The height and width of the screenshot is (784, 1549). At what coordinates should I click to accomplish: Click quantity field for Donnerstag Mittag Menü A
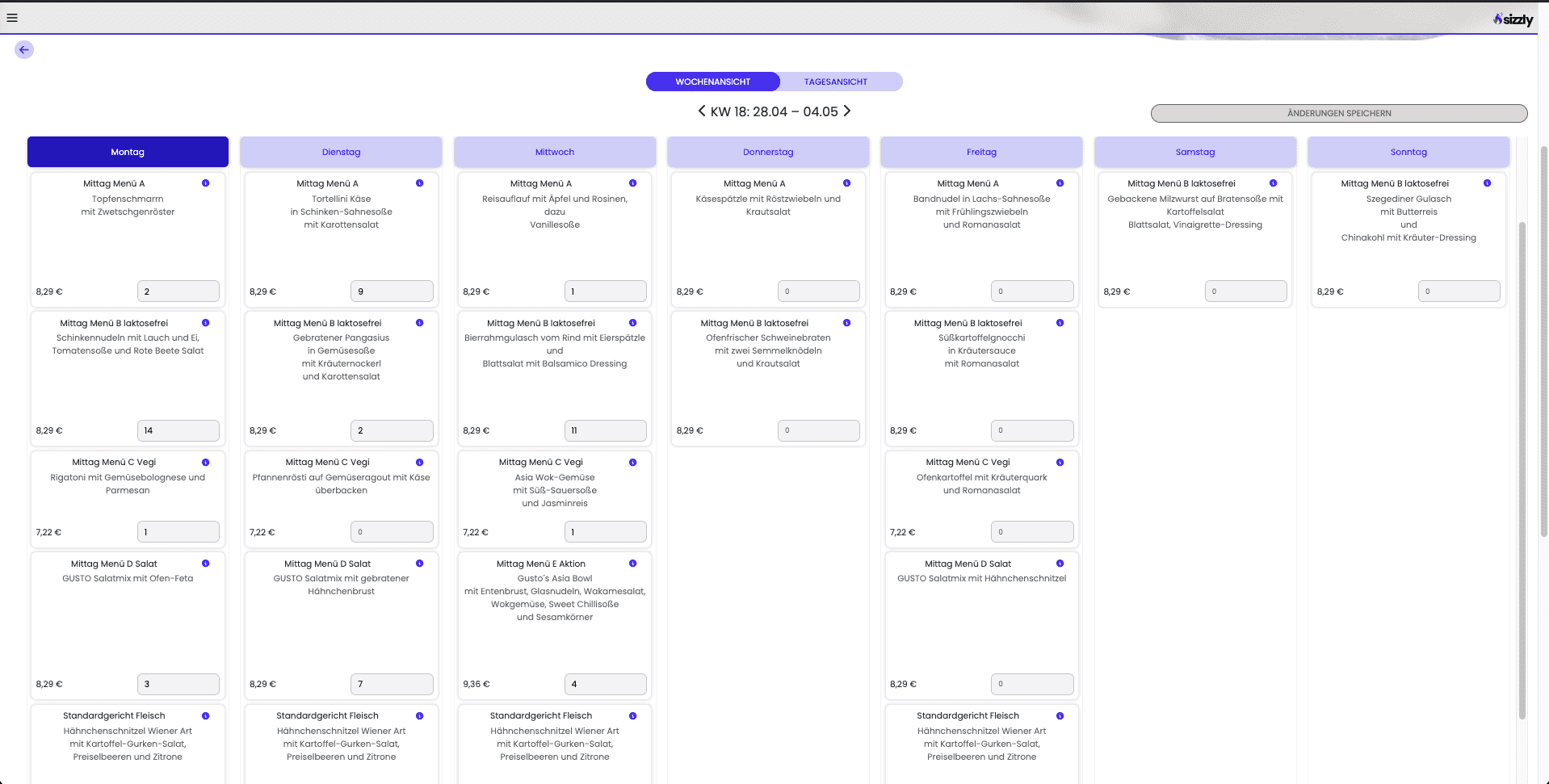coord(819,291)
